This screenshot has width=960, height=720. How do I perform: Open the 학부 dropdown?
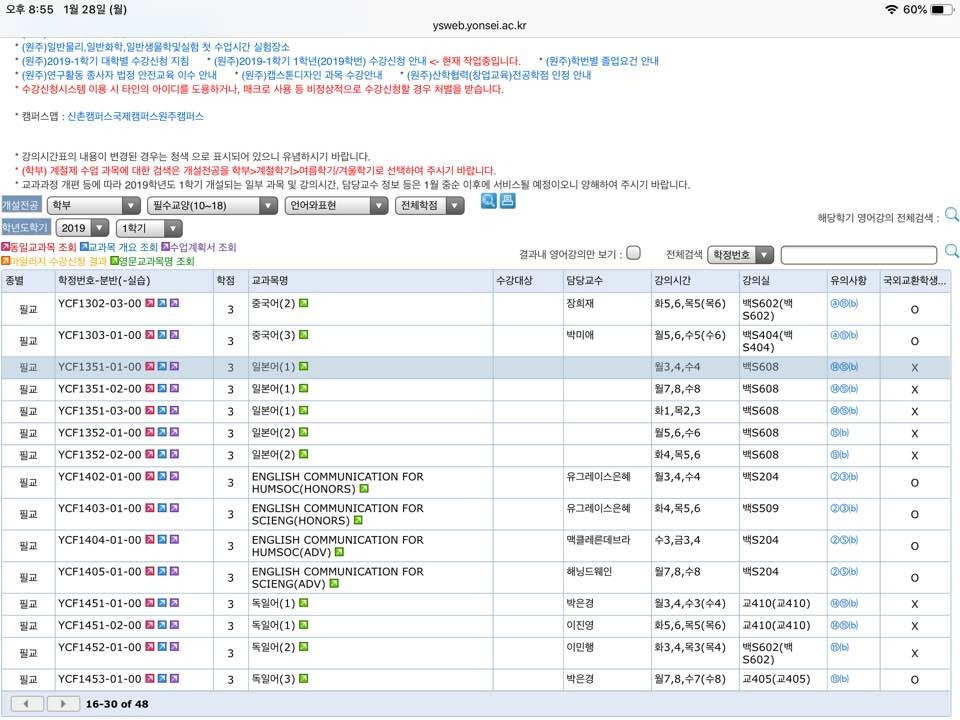pyautogui.click(x=94, y=206)
